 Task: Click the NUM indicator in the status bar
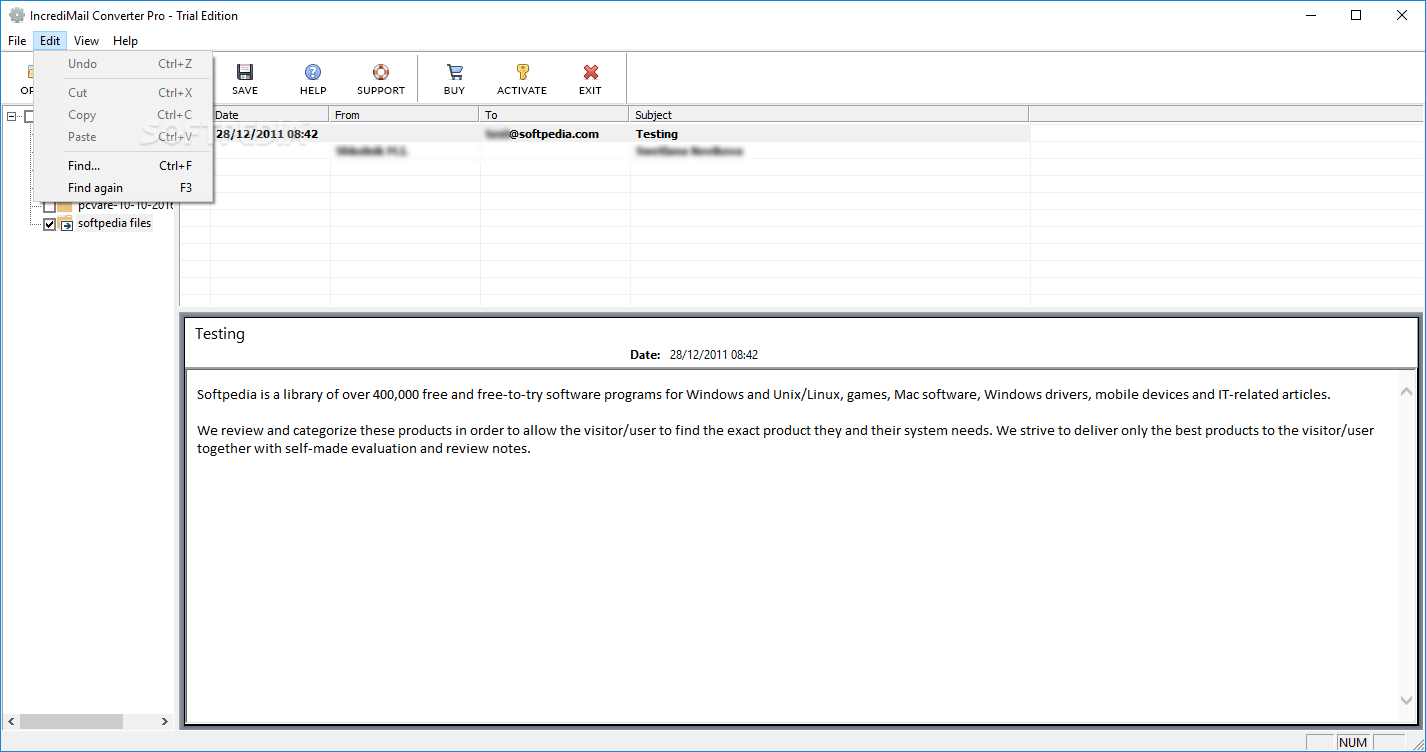pyautogui.click(x=1352, y=743)
